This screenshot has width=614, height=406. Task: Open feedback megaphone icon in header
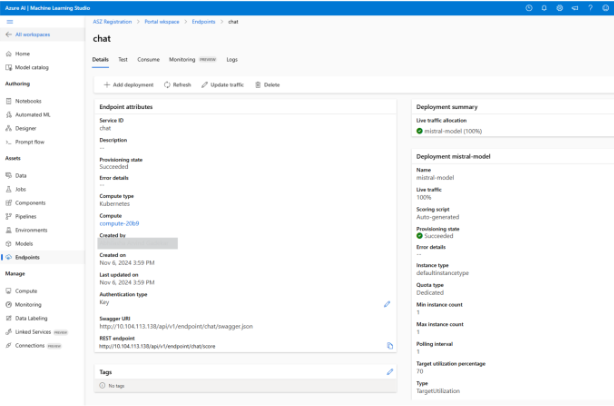tap(575, 8)
